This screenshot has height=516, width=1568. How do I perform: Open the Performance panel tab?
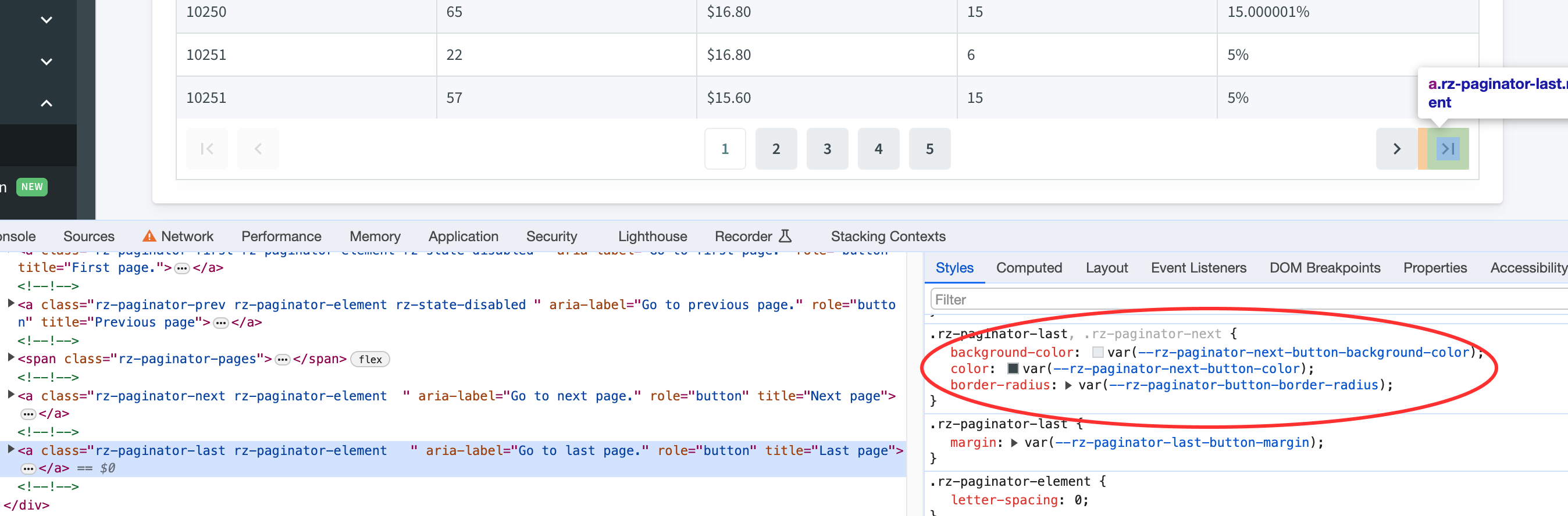(x=281, y=236)
